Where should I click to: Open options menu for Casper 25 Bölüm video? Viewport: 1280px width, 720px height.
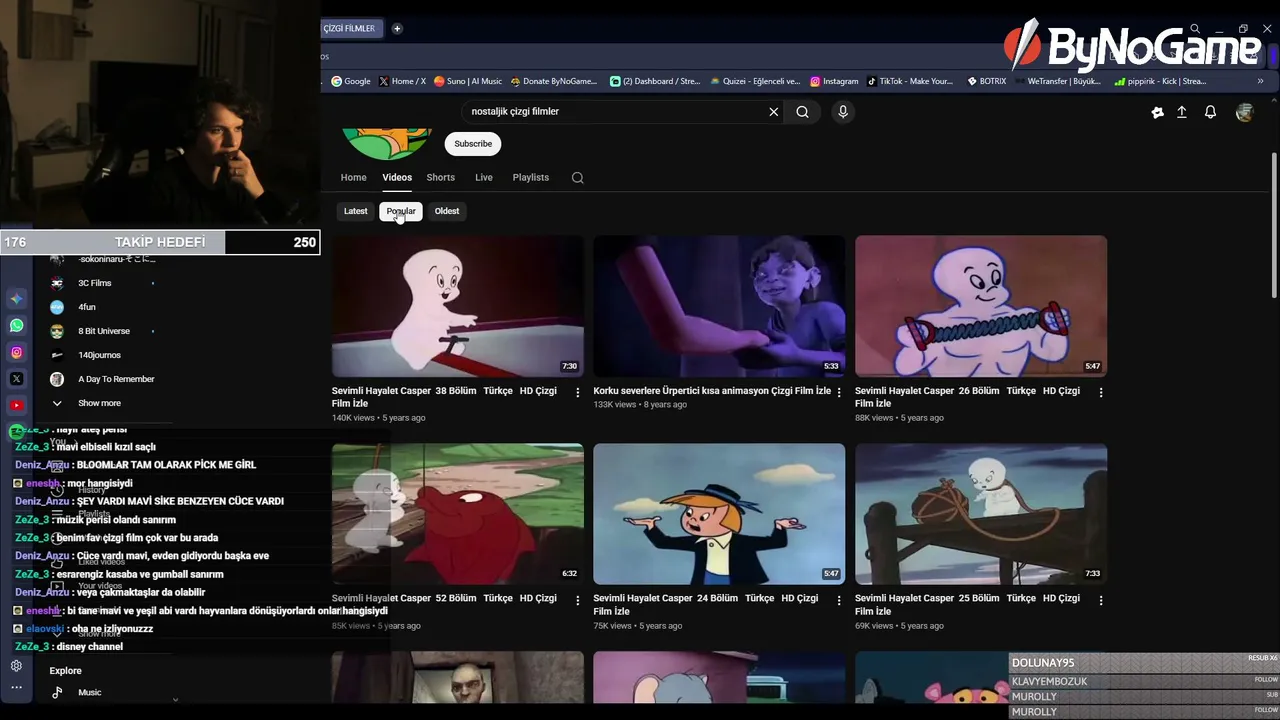click(1100, 600)
